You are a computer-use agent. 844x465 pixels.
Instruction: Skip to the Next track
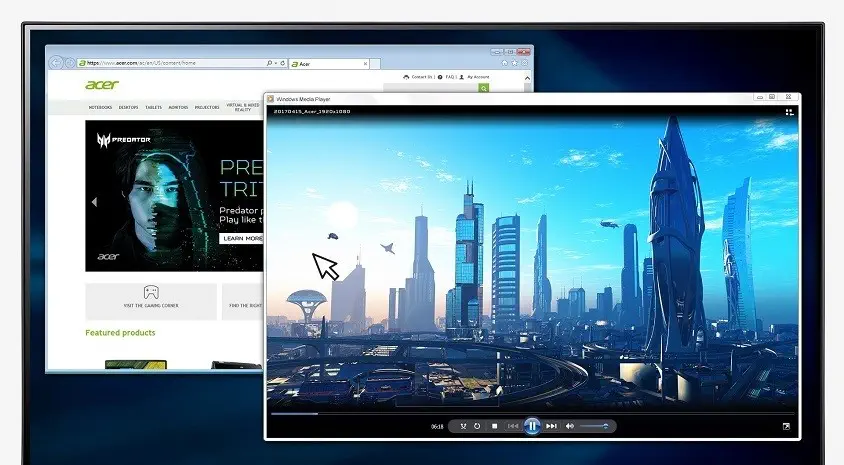tap(551, 426)
